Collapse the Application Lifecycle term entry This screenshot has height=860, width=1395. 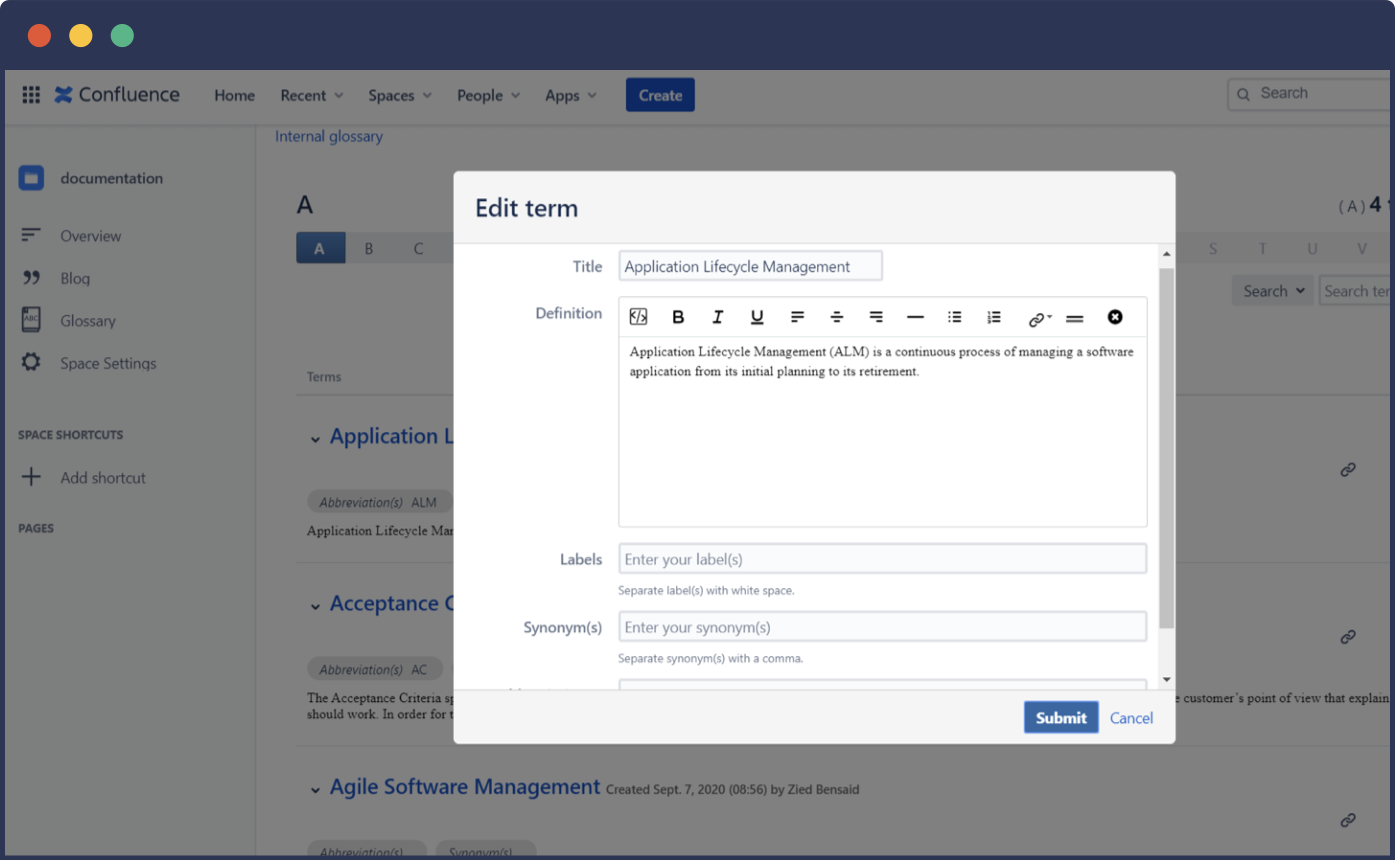[315, 439]
